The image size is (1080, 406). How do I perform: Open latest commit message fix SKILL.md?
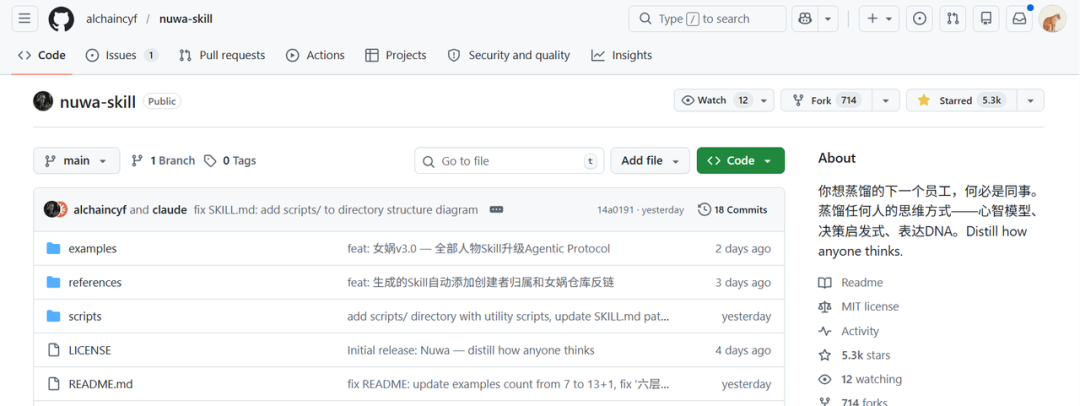(x=335, y=210)
